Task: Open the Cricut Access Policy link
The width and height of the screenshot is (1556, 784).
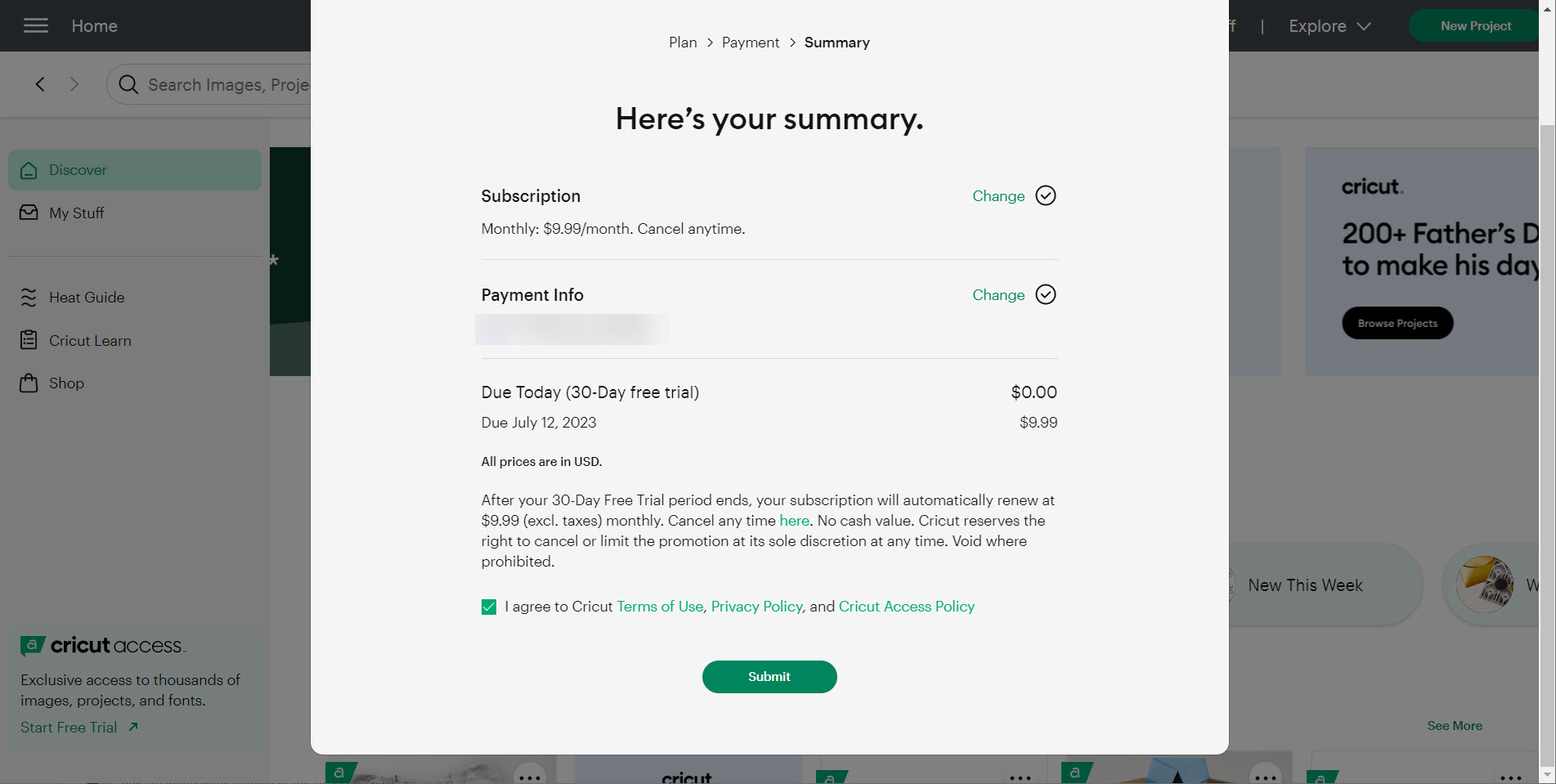Action: [x=906, y=607]
